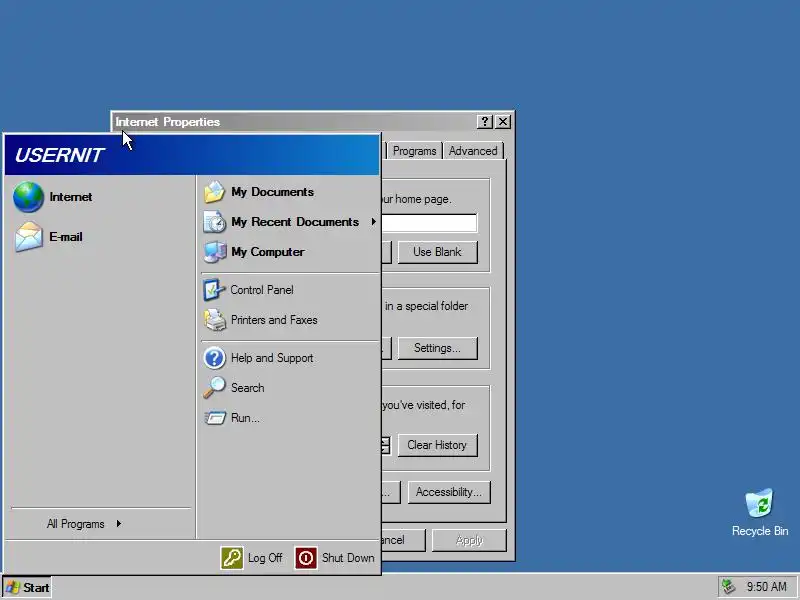Click the Accessibility... button
The image size is (800, 600).
coord(449,492)
